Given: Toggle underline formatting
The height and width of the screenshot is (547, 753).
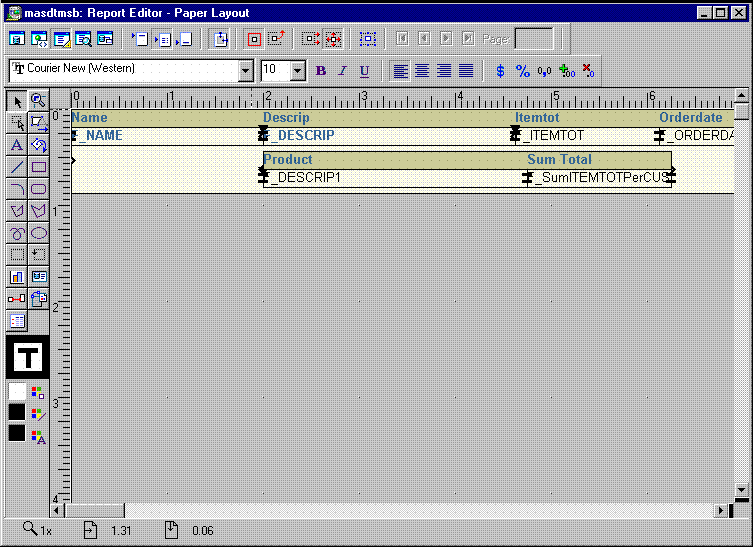Looking at the screenshot, I should pyautogui.click(x=364, y=71).
